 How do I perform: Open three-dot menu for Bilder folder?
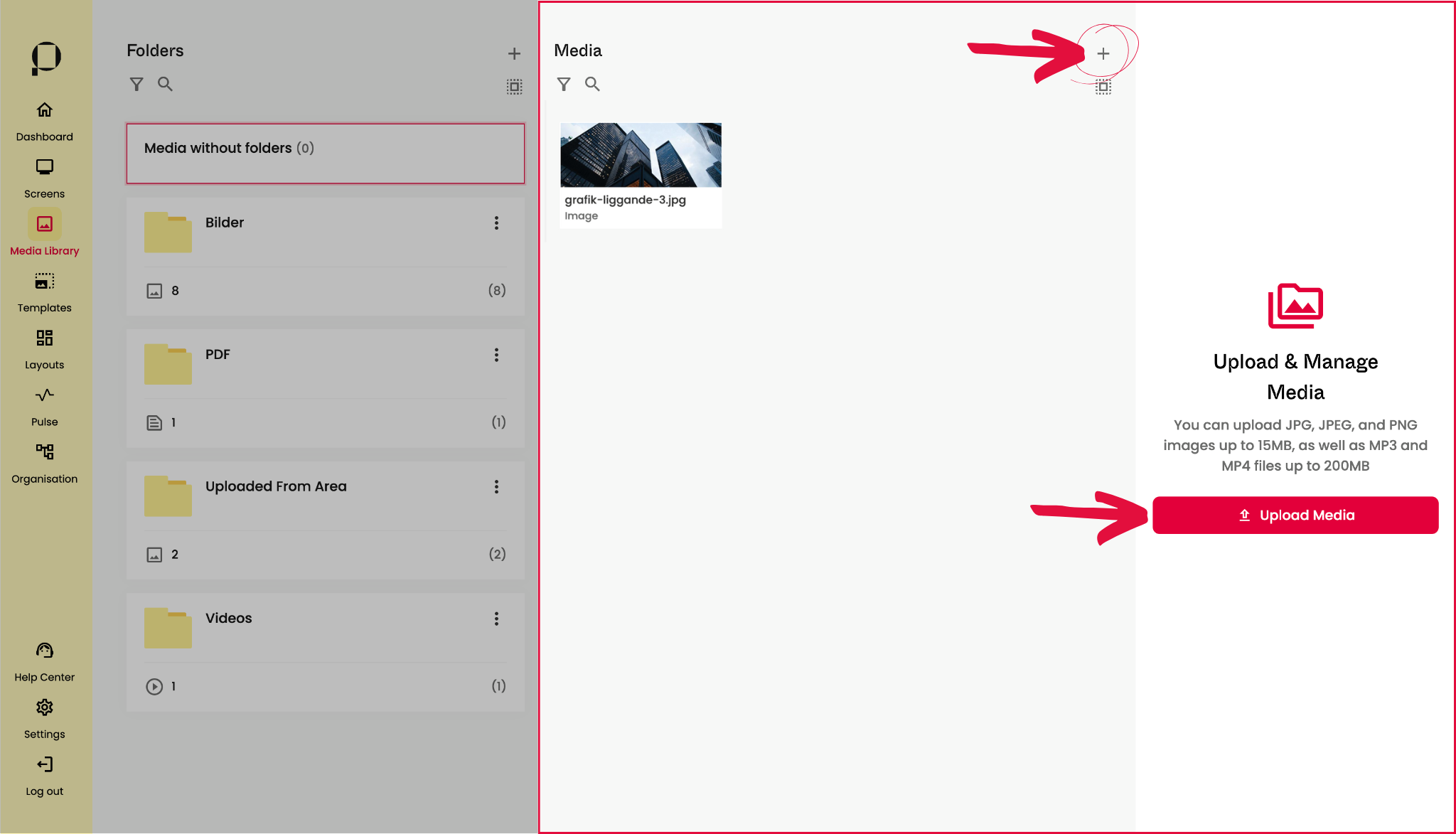click(496, 223)
